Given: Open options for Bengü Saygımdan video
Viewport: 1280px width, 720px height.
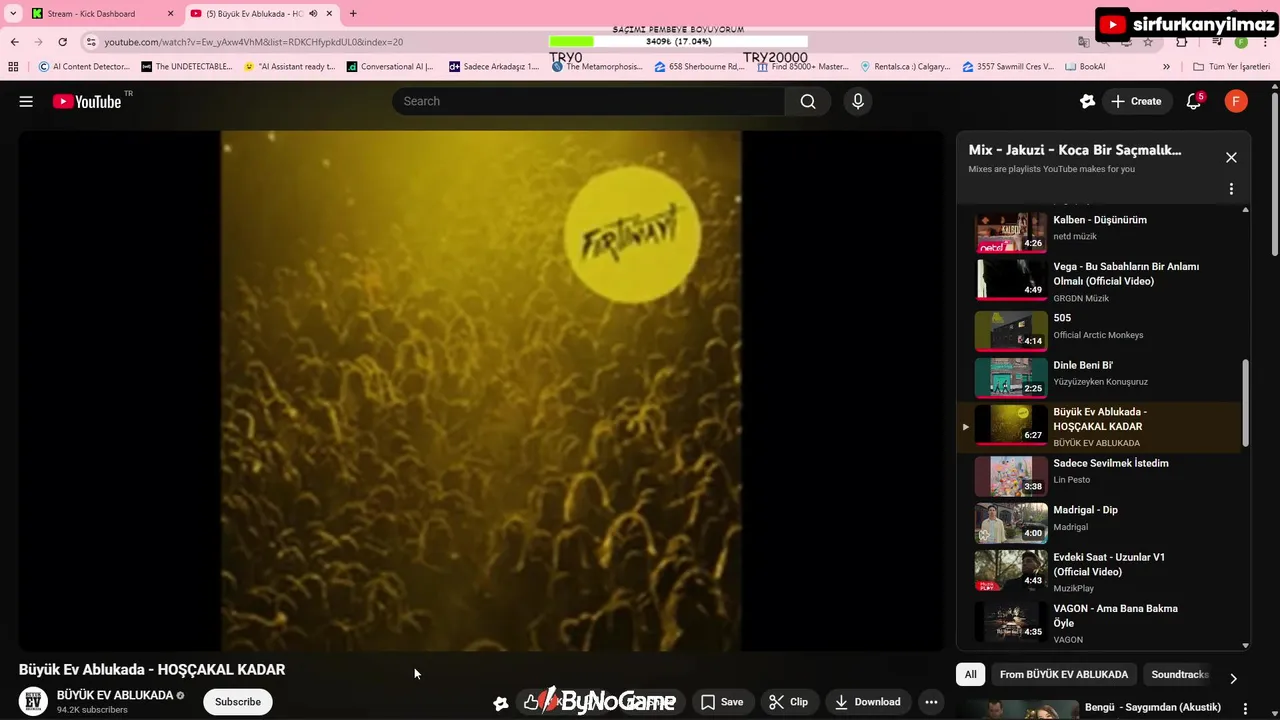Looking at the screenshot, I should click(1246, 709).
